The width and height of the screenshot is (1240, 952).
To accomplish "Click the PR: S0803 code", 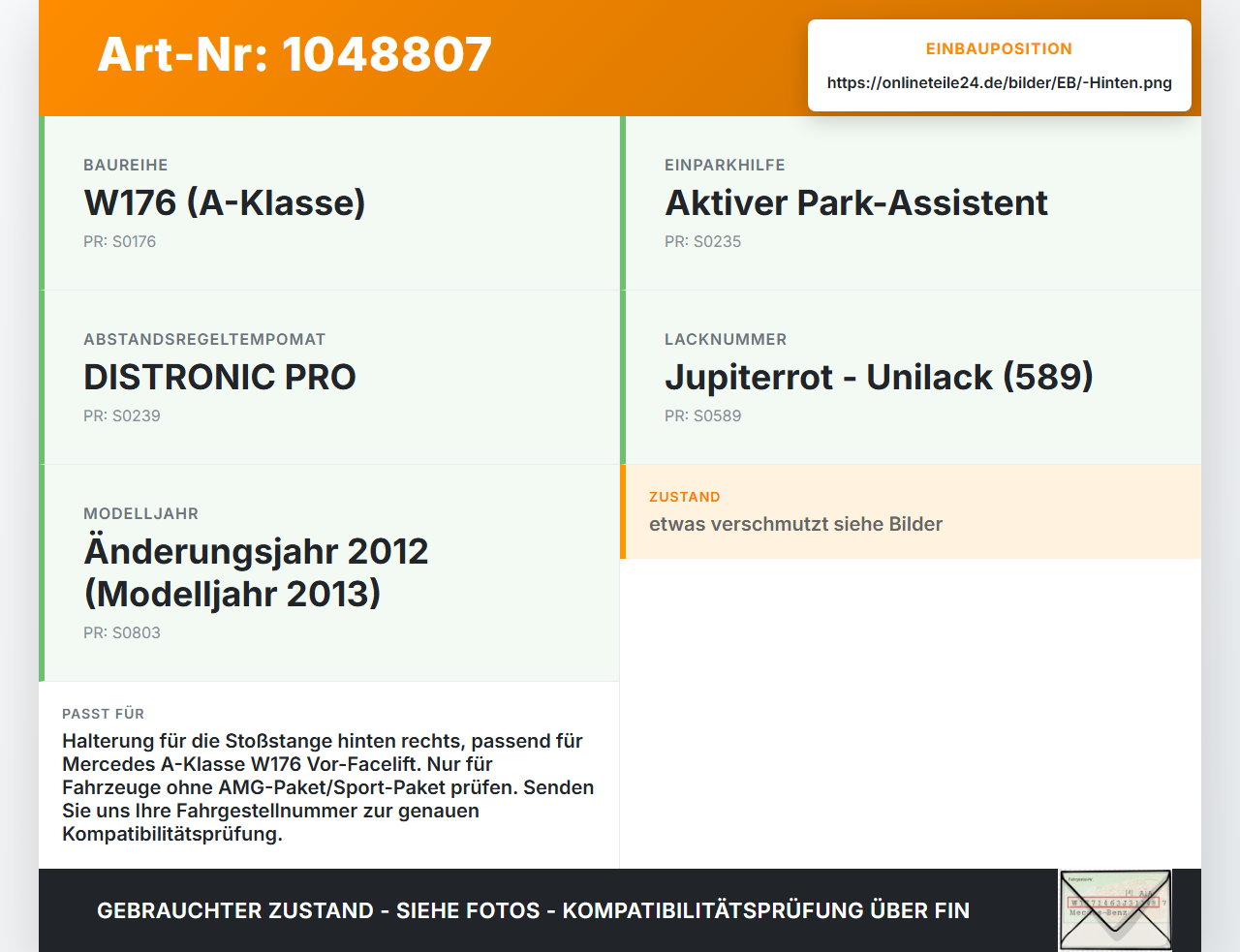I will 122,632.
